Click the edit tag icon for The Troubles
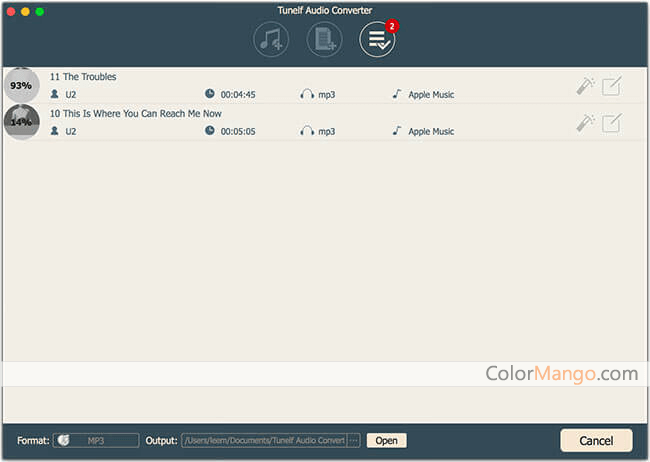This screenshot has height=462, width=650. (611, 87)
